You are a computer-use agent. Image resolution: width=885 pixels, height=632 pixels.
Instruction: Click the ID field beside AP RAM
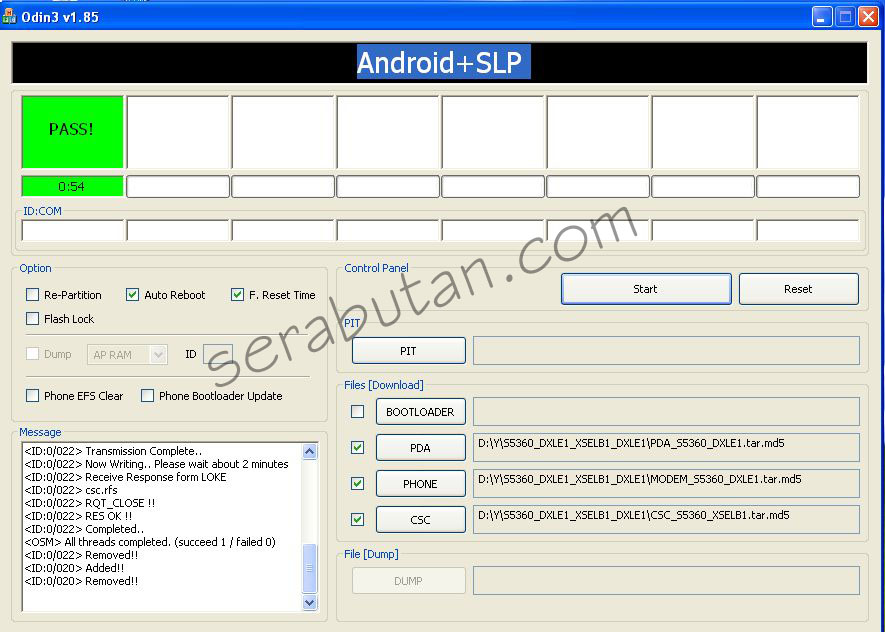[x=218, y=354]
